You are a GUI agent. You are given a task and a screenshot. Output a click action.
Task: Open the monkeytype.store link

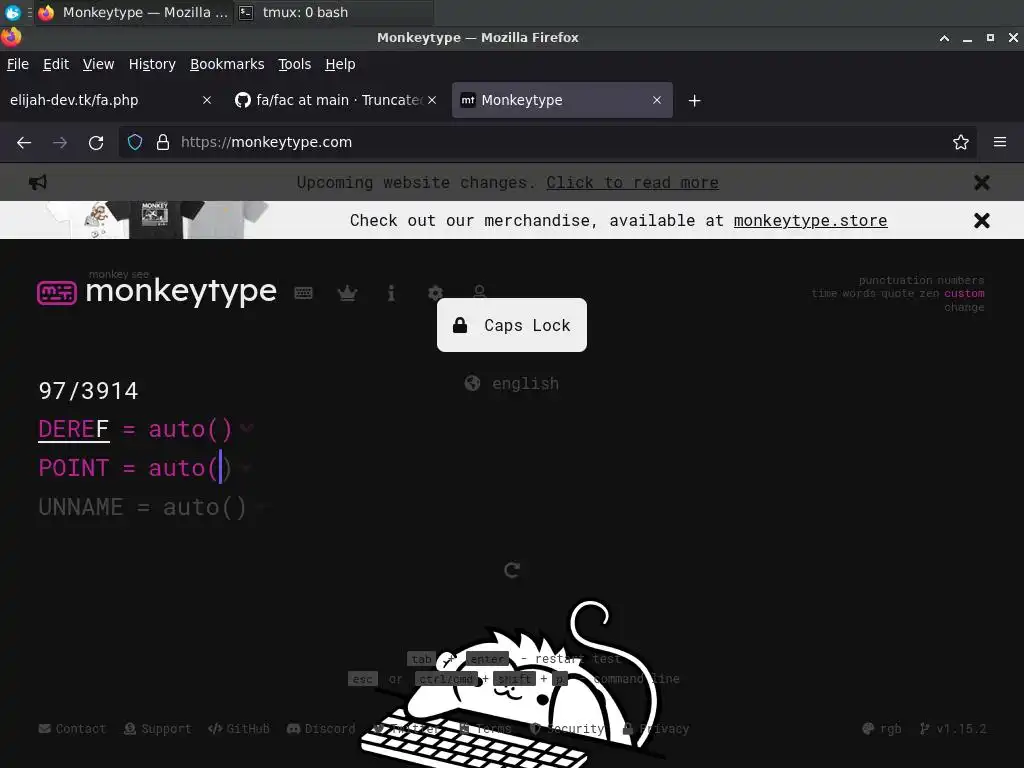[x=810, y=221]
